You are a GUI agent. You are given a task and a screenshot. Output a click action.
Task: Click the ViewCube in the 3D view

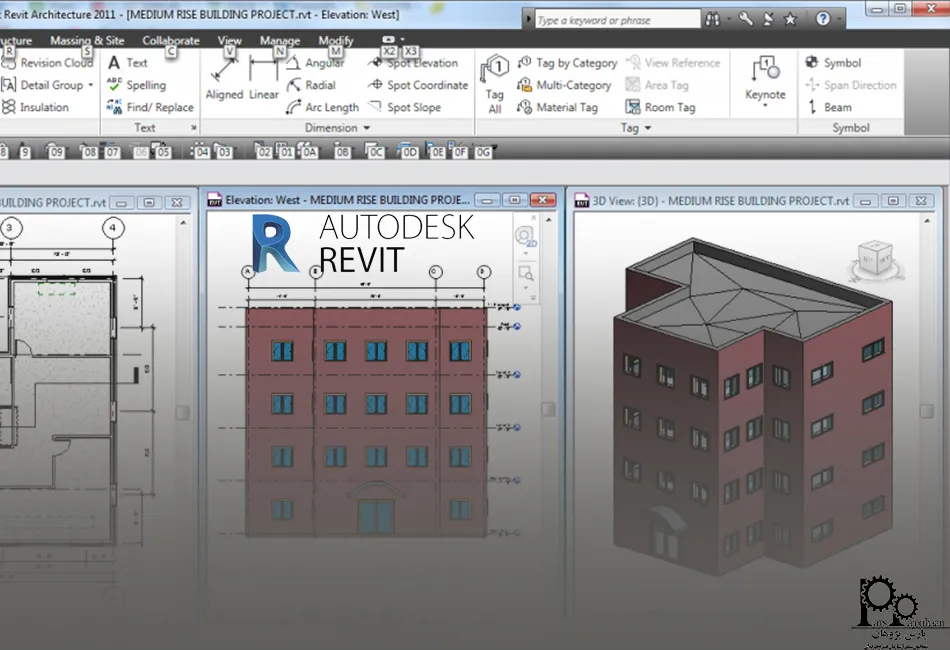coord(876,260)
